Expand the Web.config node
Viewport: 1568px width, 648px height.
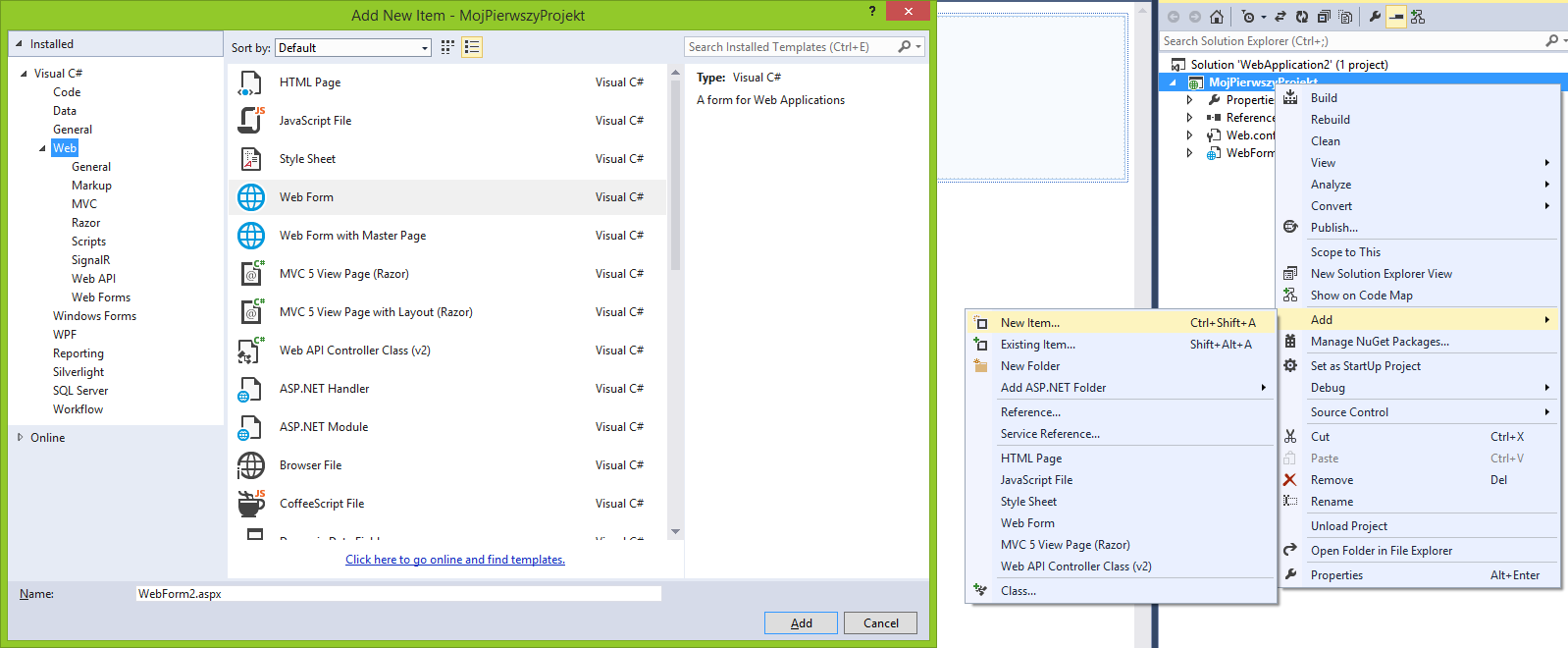(1189, 135)
